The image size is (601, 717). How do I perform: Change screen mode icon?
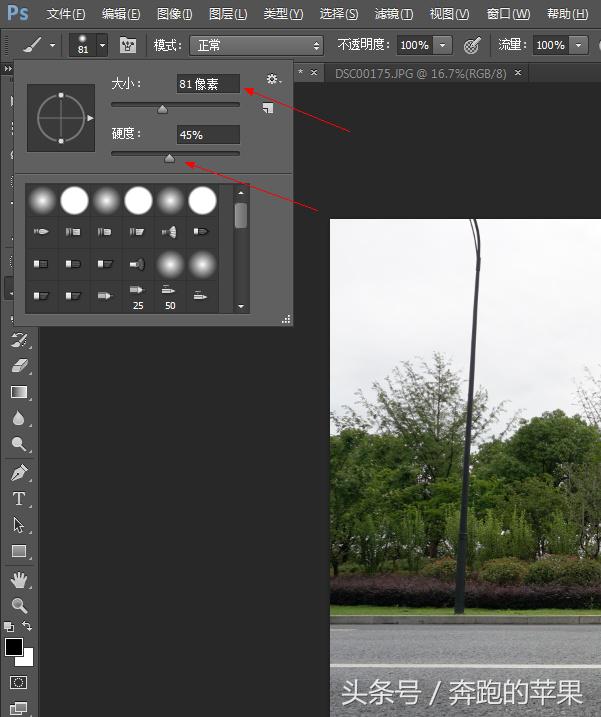18,708
